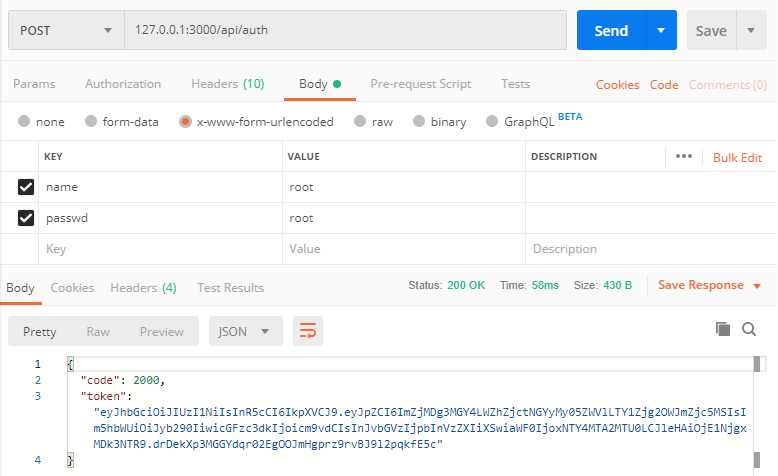778x476 pixels.
Task: Open search in response magnifier icon
Action: tap(749, 329)
